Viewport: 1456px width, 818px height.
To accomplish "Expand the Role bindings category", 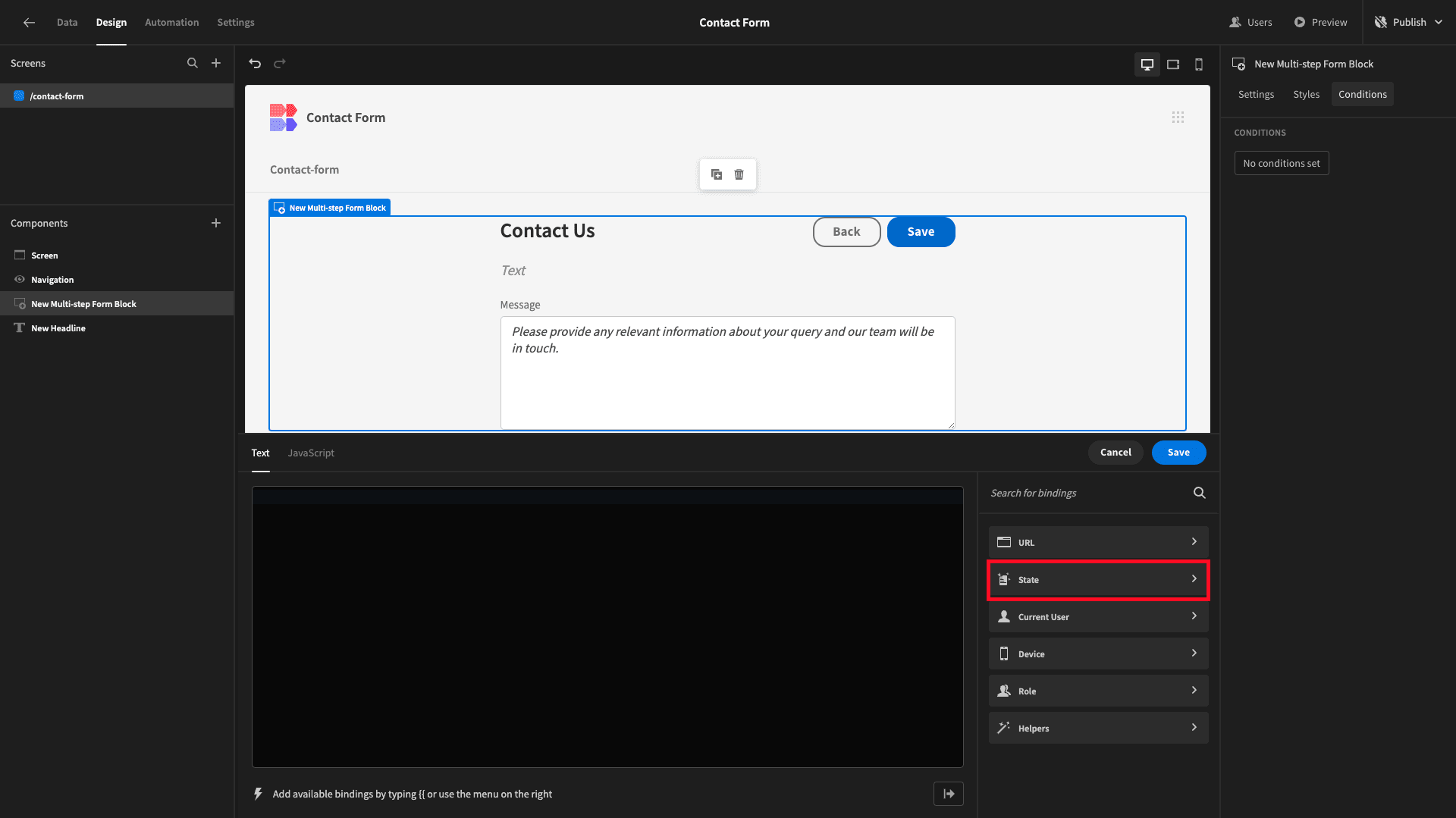I will (1098, 691).
